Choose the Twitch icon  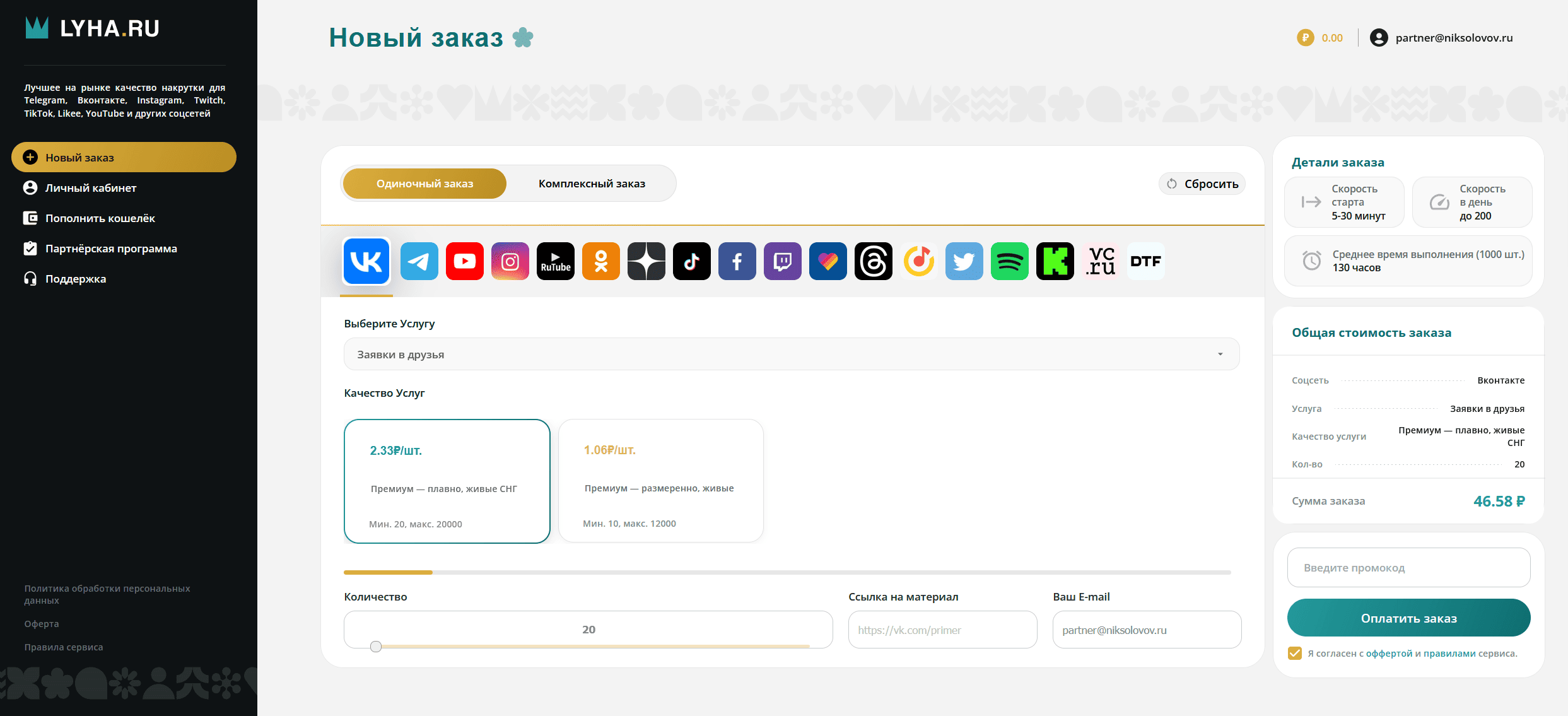[783, 261]
